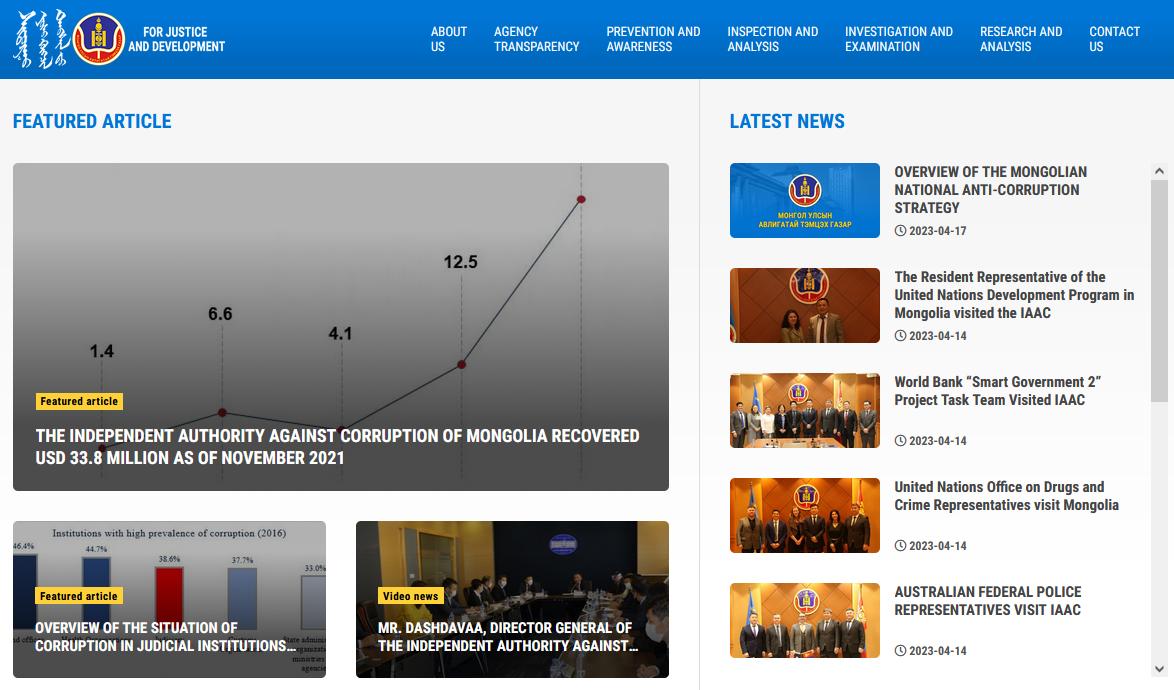Open UN Office on Drugs and Crime news
1174x690 pixels.
[x=1006, y=495]
